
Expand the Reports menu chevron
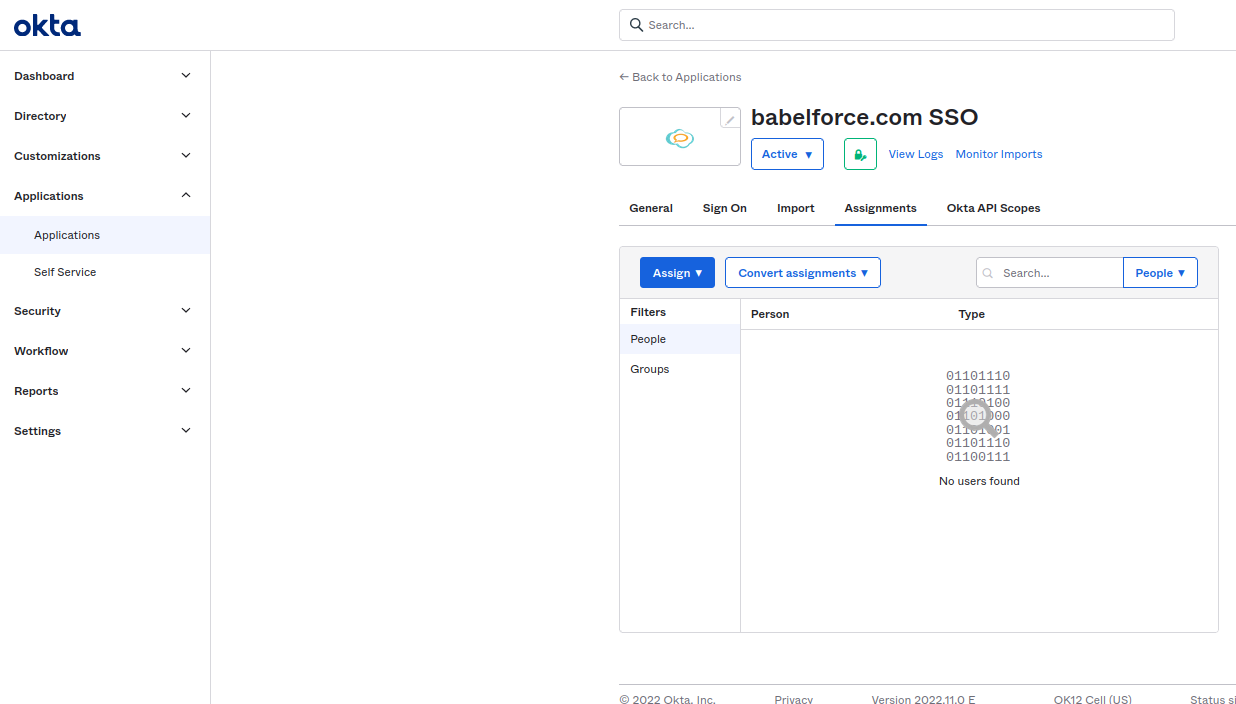[186, 391]
